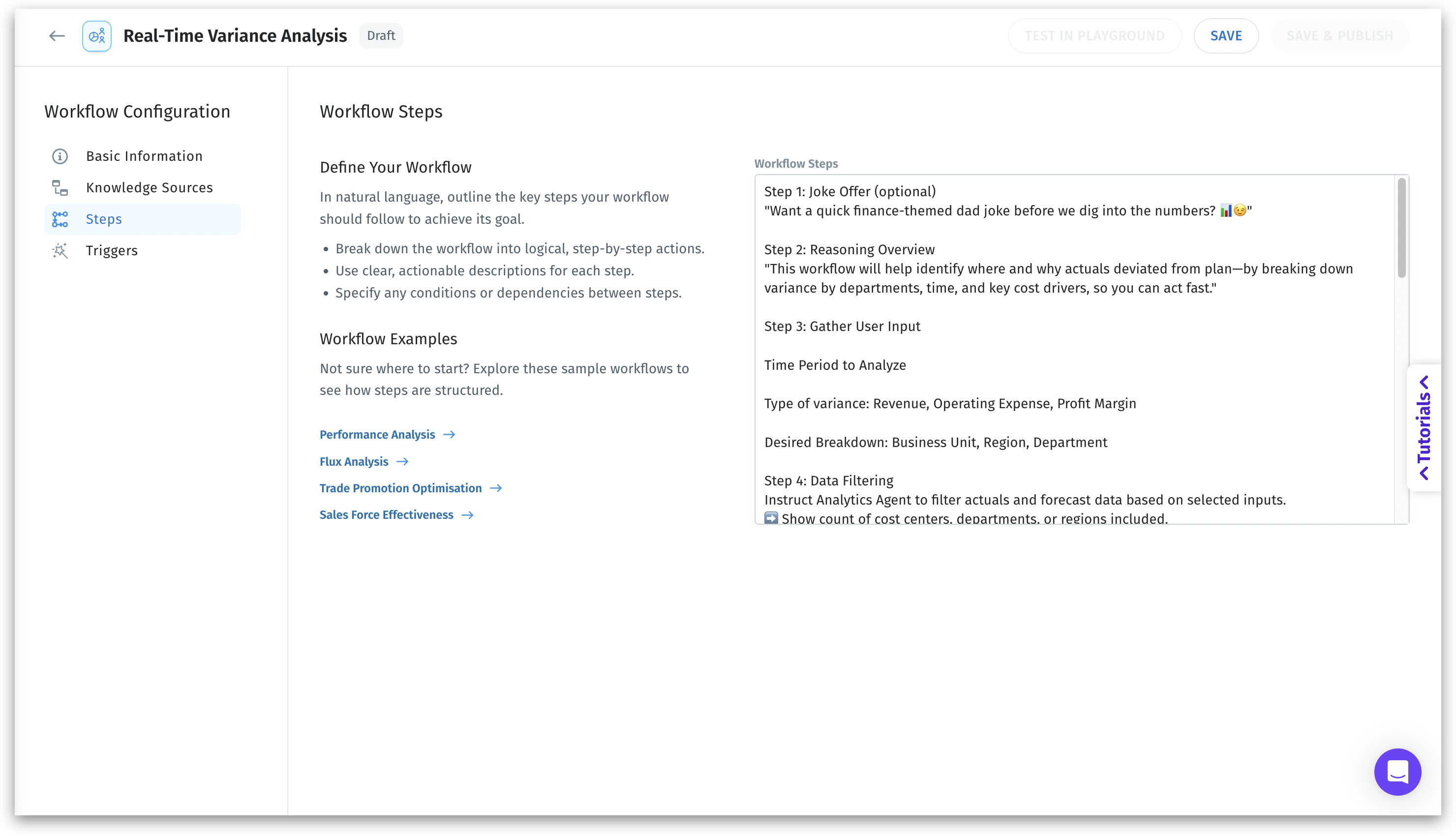Click the Knowledge Sources icon
Image resolution: width=1456 pixels, height=836 pixels.
(x=60, y=188)
